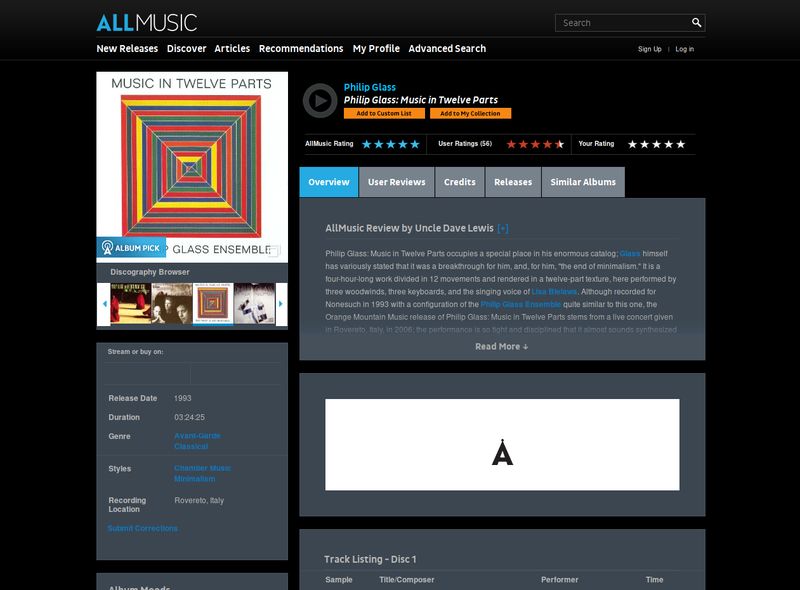This screenshot has width=800, height=590.
Task: Rate the album with the first Your Rating star
Action: pos(632,144)
